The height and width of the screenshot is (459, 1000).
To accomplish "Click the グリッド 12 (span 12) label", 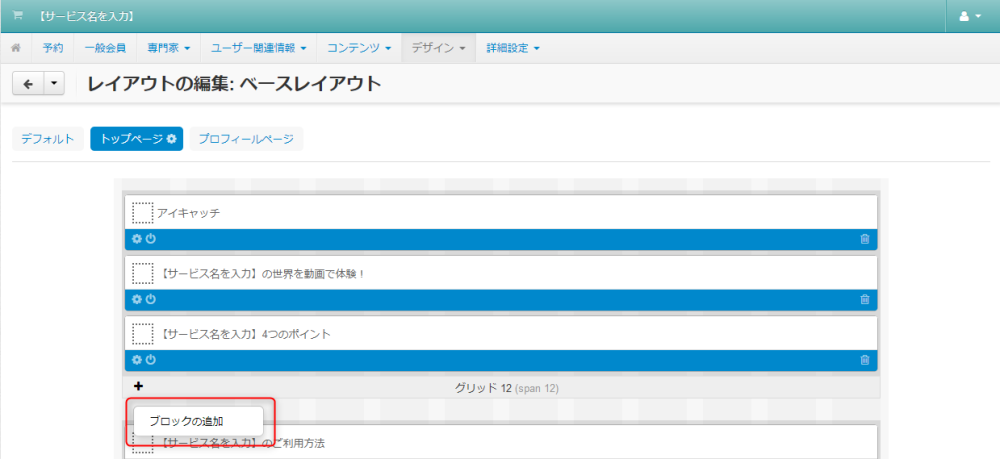I will pos(506,388).
